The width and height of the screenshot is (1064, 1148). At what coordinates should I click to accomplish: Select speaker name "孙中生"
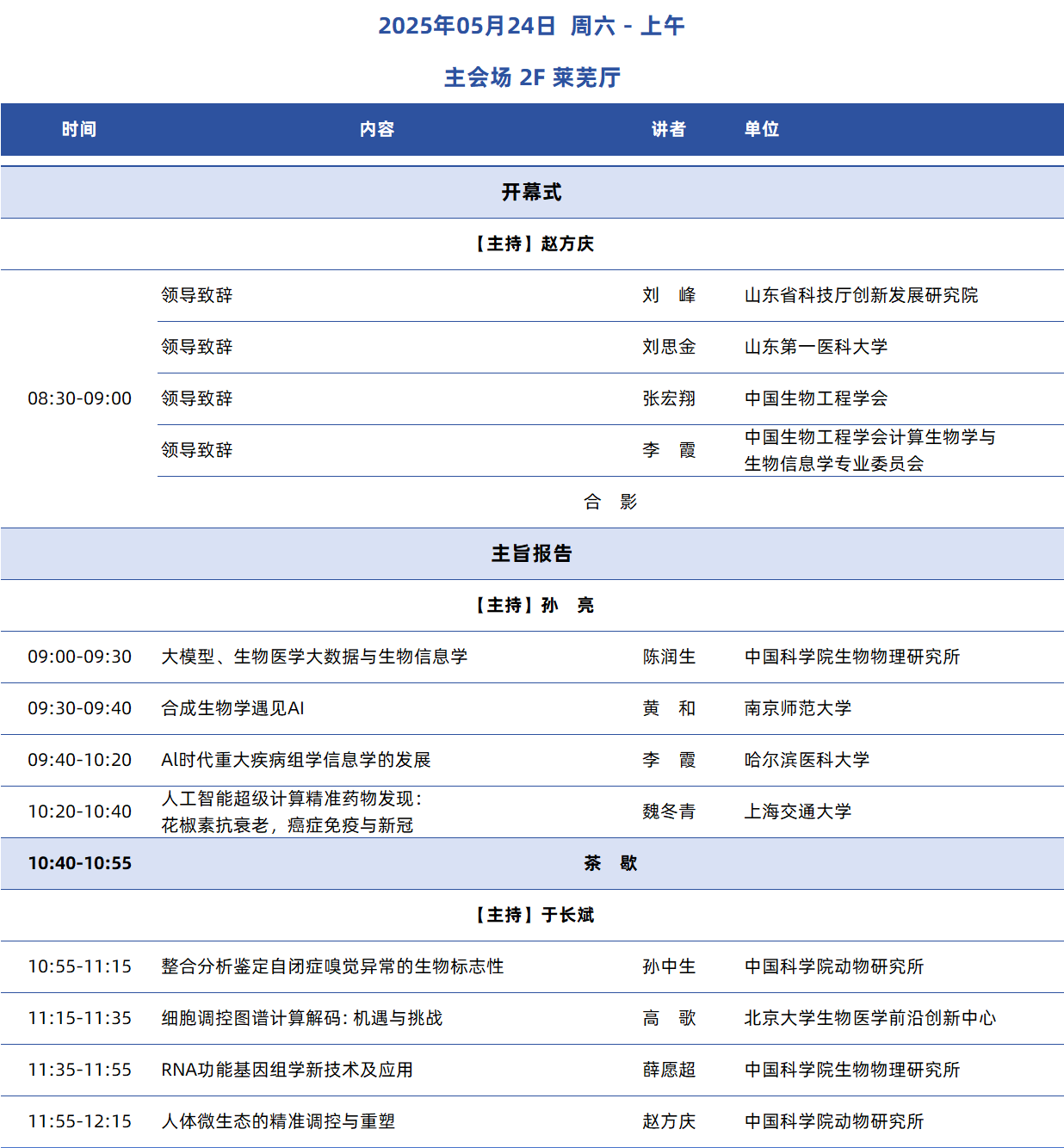point(669,966)
